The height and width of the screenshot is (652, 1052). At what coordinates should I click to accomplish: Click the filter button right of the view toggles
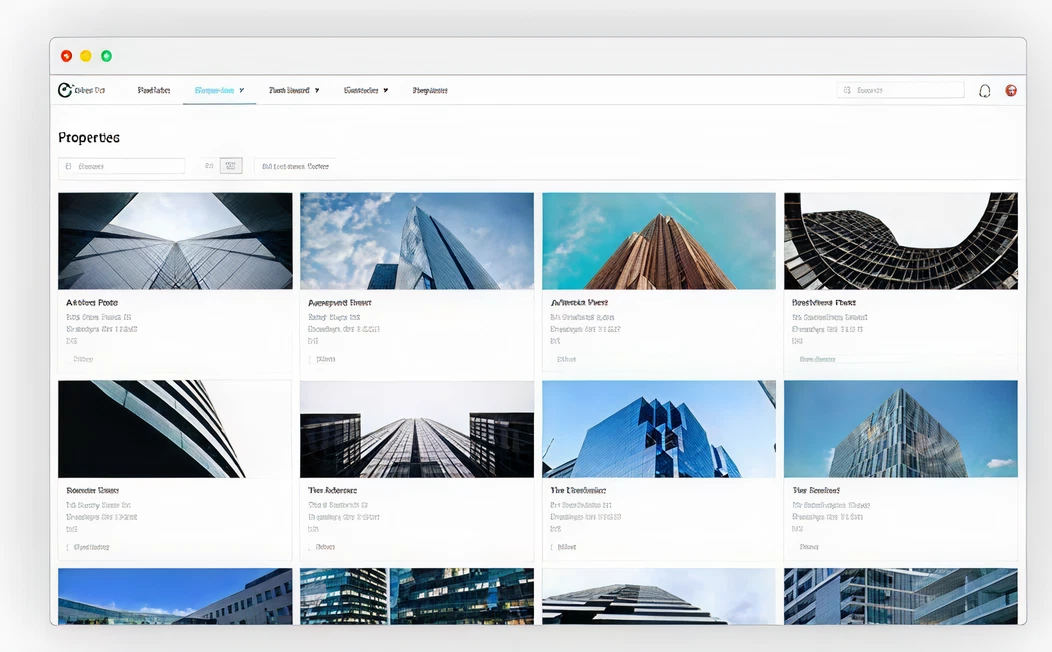(x=295, y=166)
